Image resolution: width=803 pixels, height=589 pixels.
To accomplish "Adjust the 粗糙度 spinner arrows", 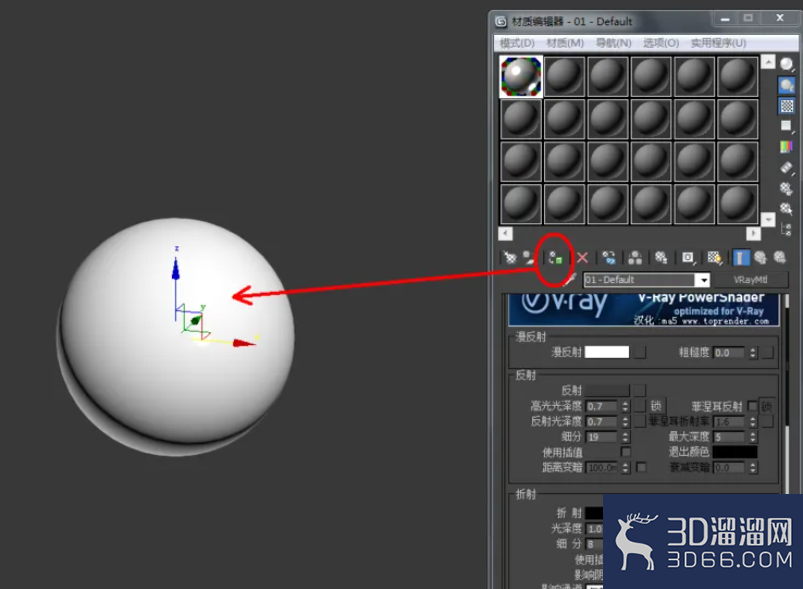I will tap(752, 352).
